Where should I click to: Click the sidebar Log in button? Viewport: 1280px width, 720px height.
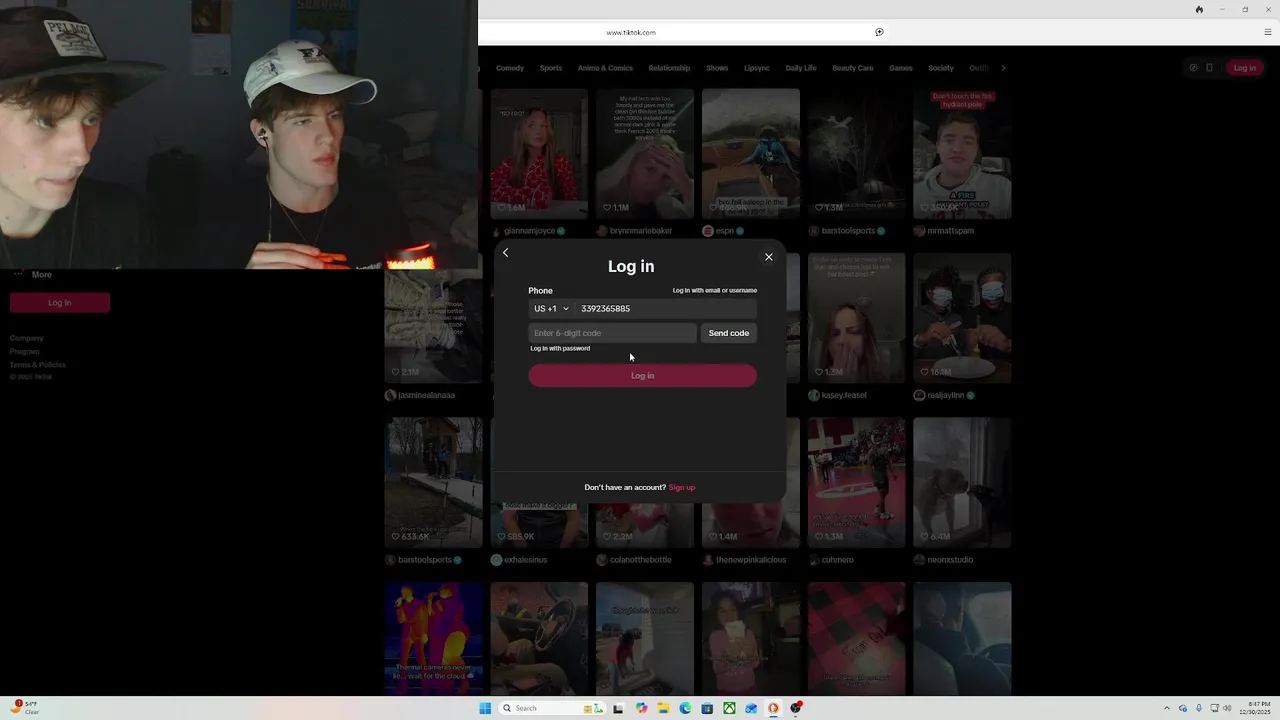tap(60, 303)
